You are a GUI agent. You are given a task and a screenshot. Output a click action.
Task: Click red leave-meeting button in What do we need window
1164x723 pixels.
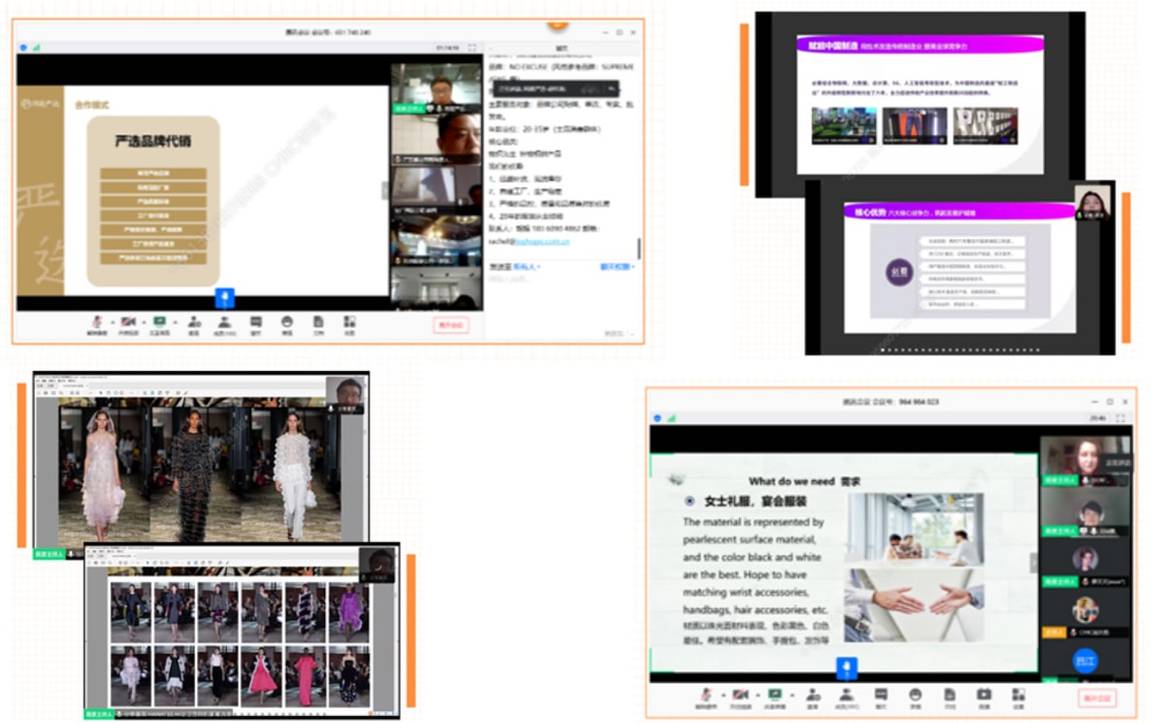pyautogui.click(x=1097, y=698)
